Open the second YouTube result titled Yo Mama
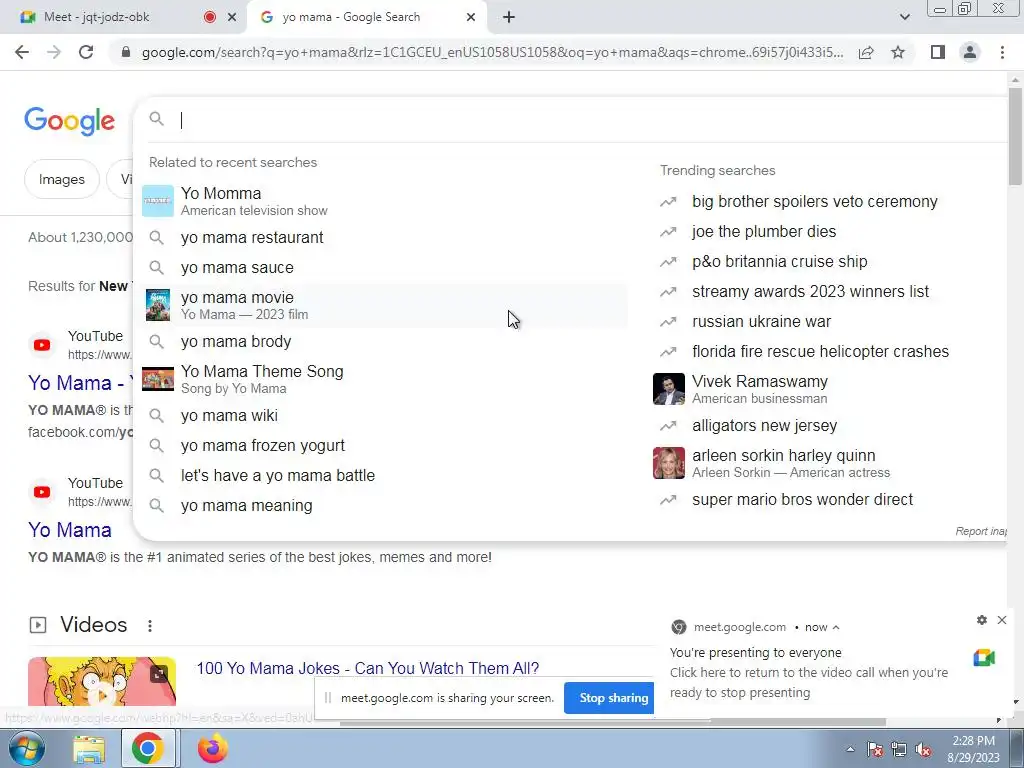The width and height of the screenshot is (1024, 768). pos(70,530)
